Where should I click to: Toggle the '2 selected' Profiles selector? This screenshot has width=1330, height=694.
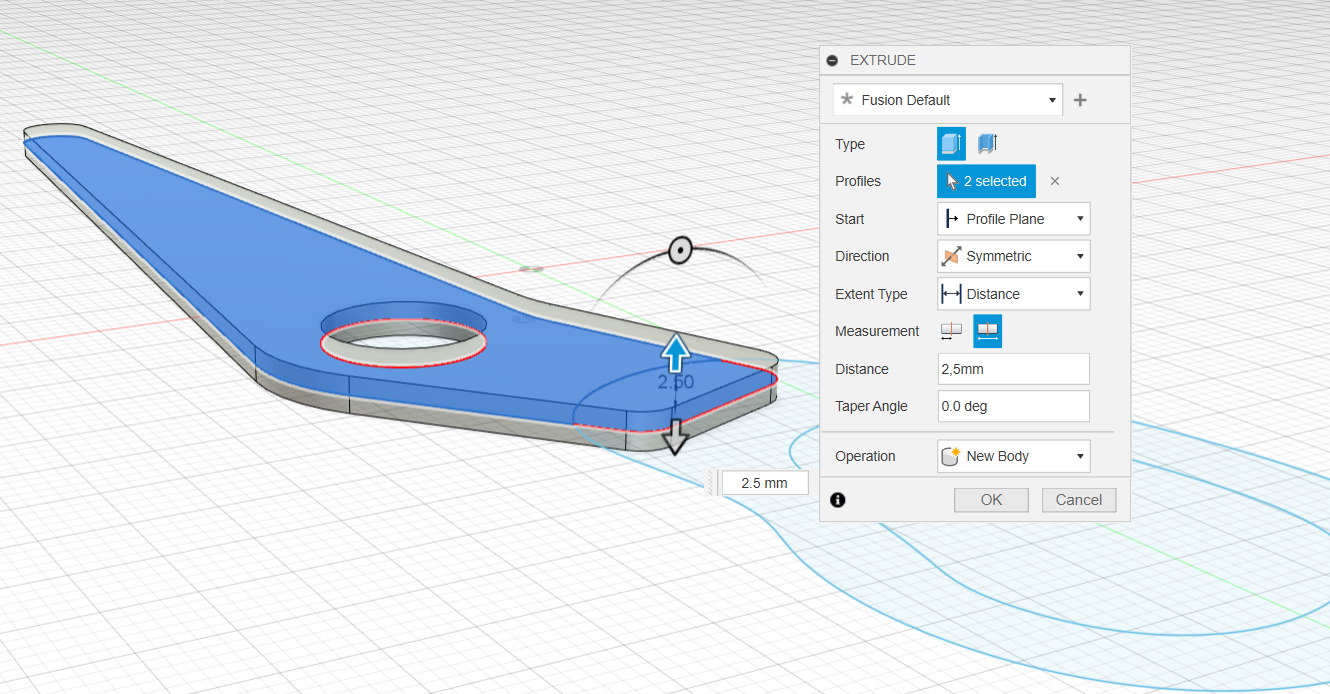point(986,181)
